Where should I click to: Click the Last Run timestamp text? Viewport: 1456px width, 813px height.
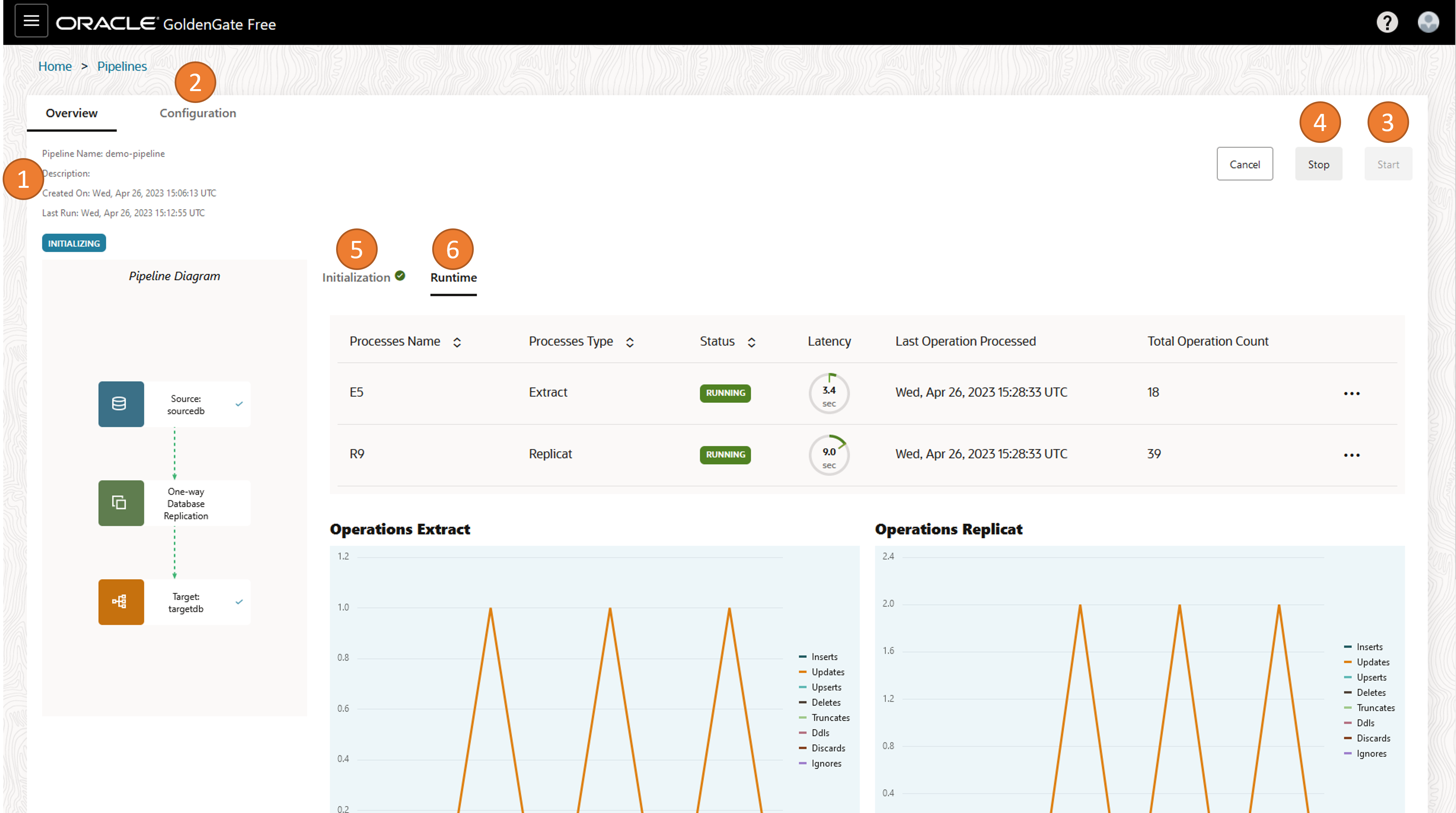click(x=123, y=213)
